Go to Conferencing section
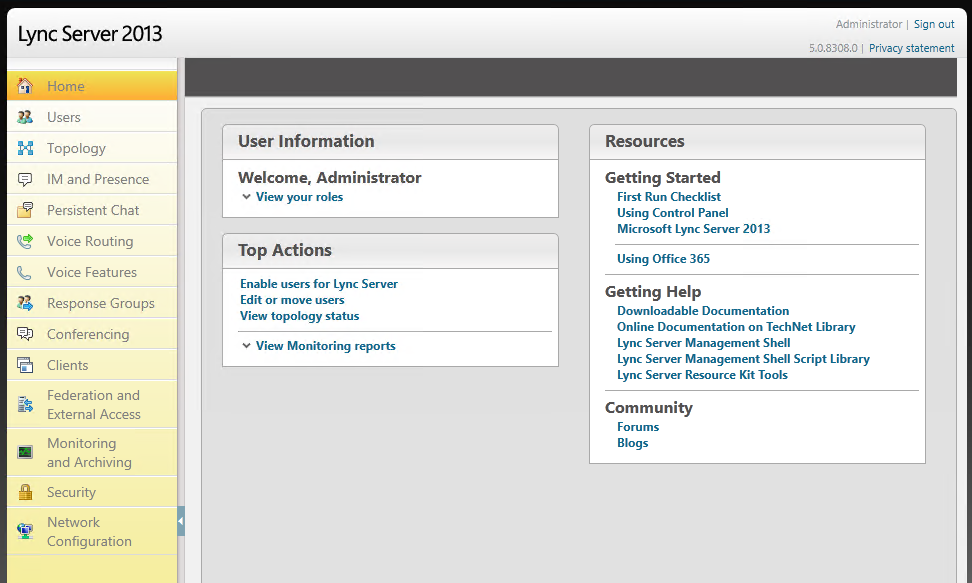The height and width of the screenshot is (583, 972). click(x=92, y=334)
